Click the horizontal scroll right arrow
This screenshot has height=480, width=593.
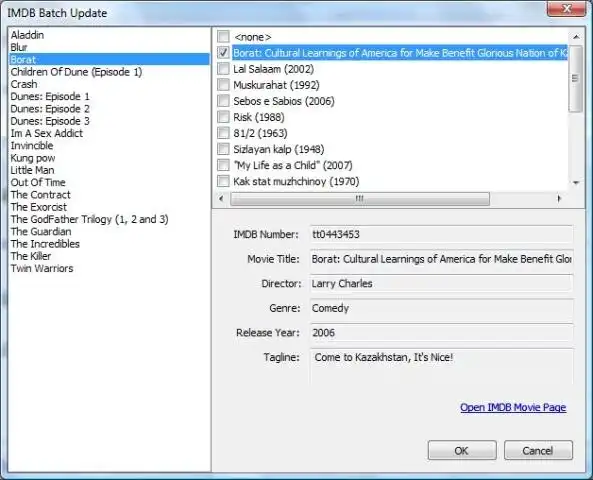tap(559, 198)
